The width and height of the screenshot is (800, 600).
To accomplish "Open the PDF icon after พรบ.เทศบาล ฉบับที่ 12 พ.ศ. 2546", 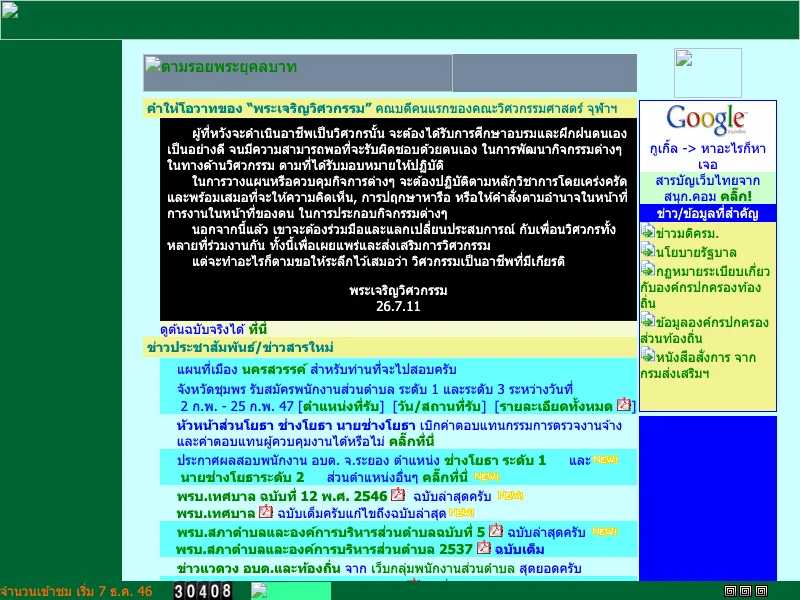I will 398,494.
